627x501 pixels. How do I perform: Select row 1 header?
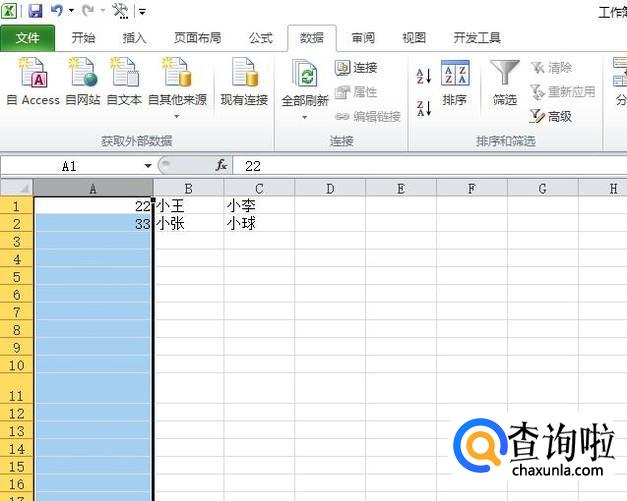[16, 206]
